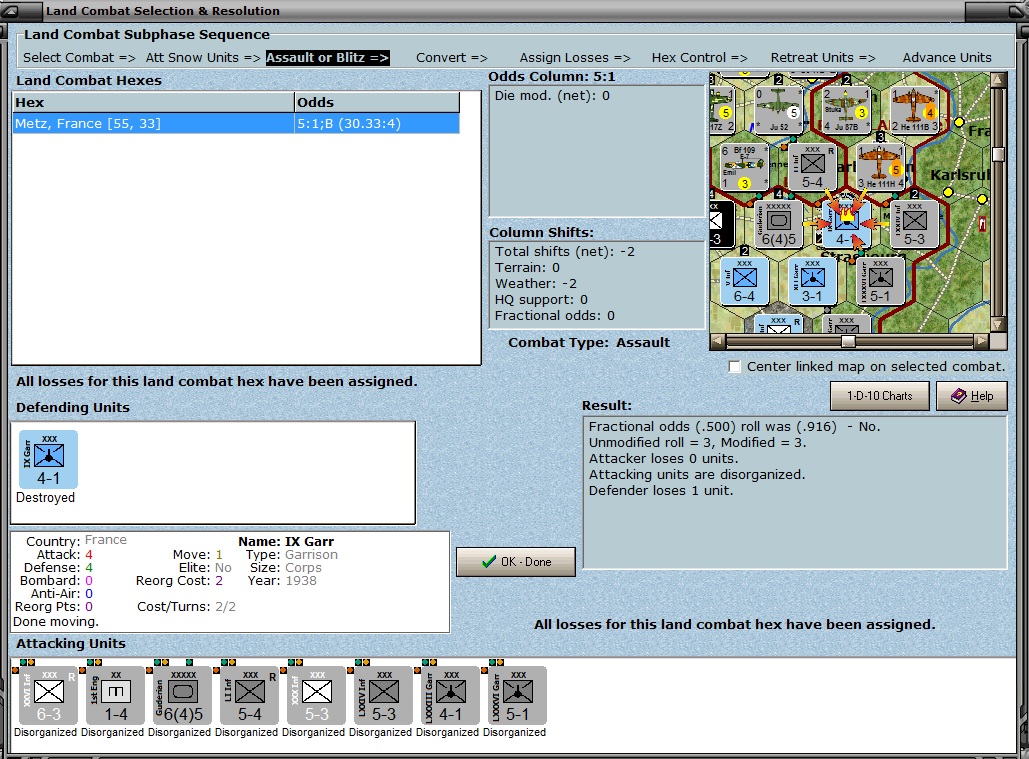
Task: Click the Ju 87B Stuka counter on map
Action: click(x=846, y=110)
